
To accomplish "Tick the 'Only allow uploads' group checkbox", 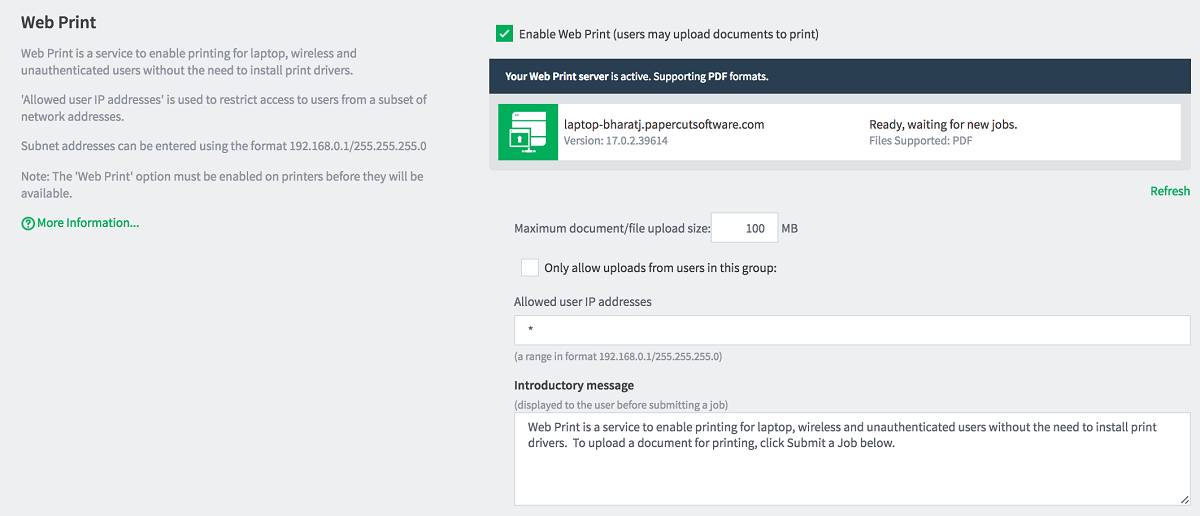I will click(x=530, y=268).
